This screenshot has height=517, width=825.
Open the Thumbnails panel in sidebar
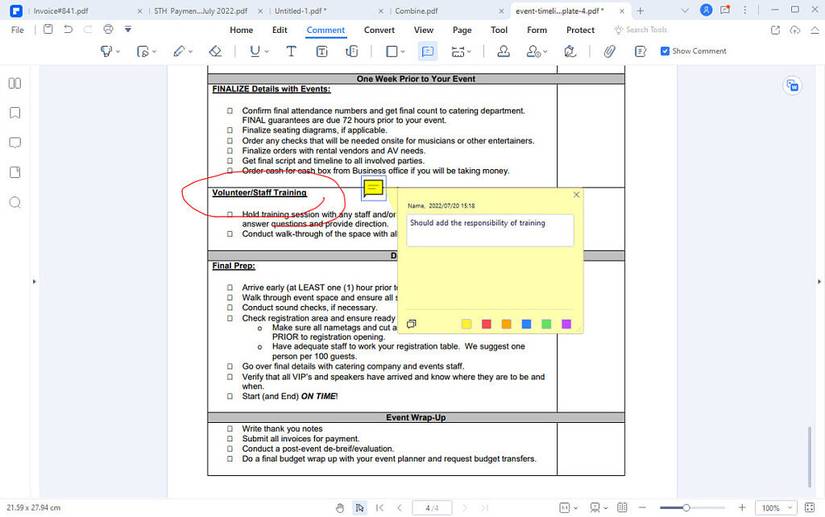[x=15, y=83]
